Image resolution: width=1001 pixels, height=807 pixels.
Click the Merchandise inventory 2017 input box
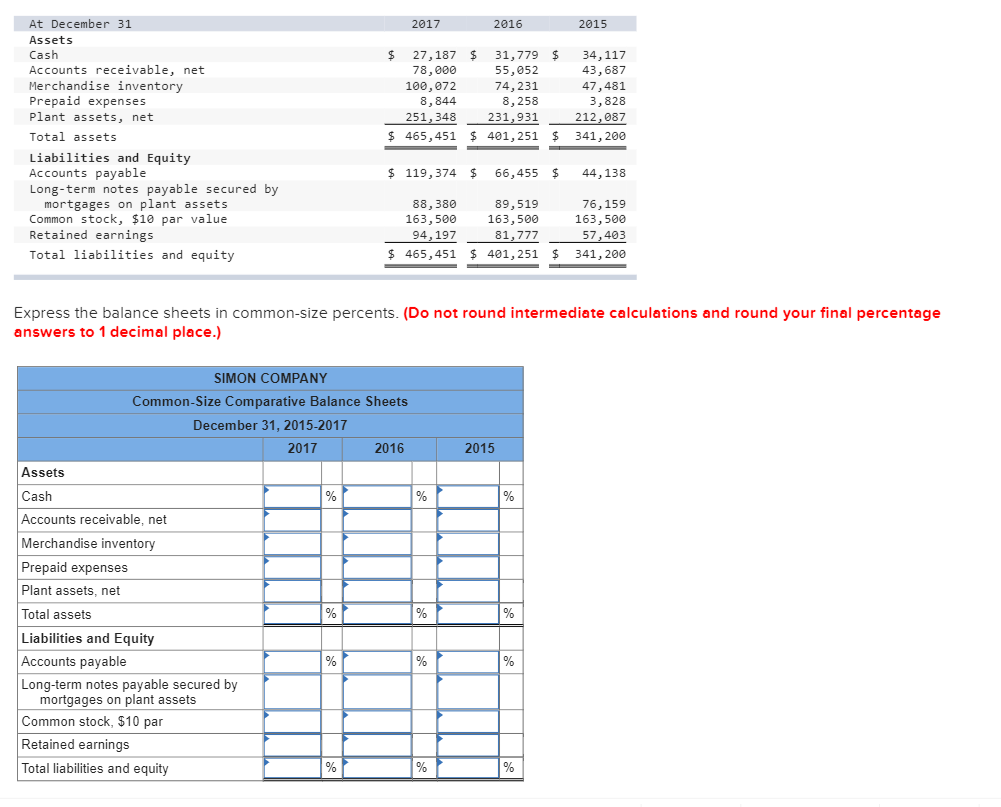(x=292, y=543)
